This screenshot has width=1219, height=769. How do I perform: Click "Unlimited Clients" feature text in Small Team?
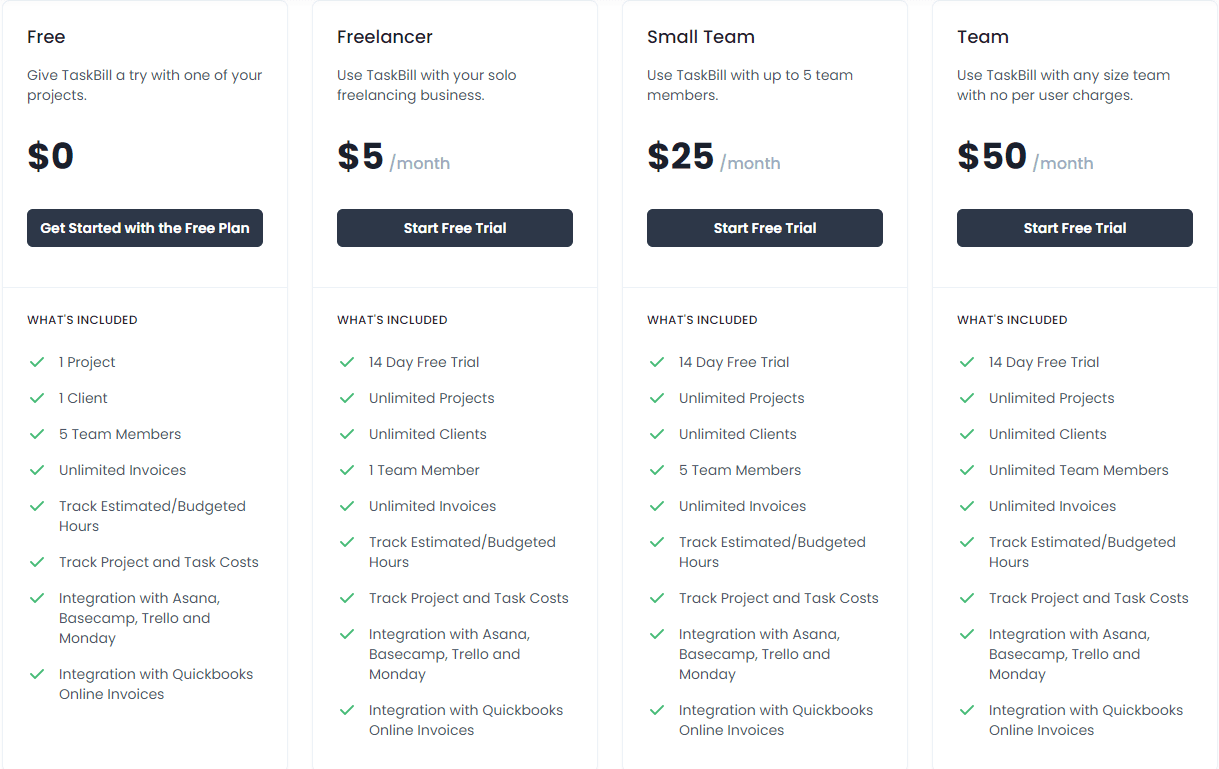click(x=737, y=434)
